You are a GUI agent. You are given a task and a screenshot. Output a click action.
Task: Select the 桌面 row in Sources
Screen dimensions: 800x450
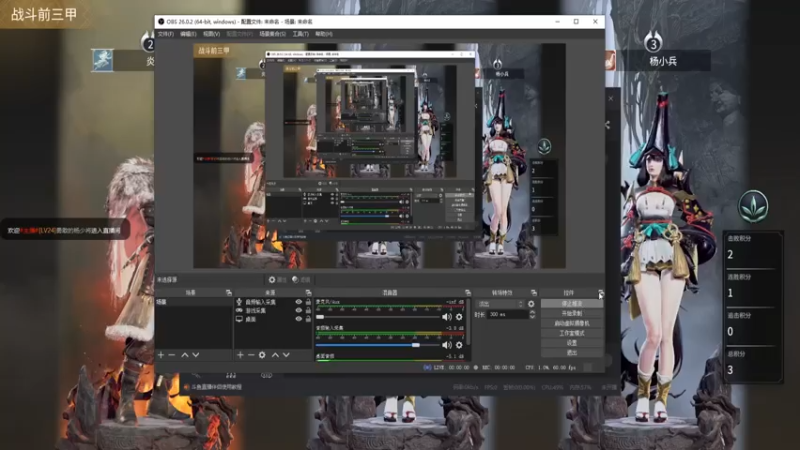pos(272,319)
